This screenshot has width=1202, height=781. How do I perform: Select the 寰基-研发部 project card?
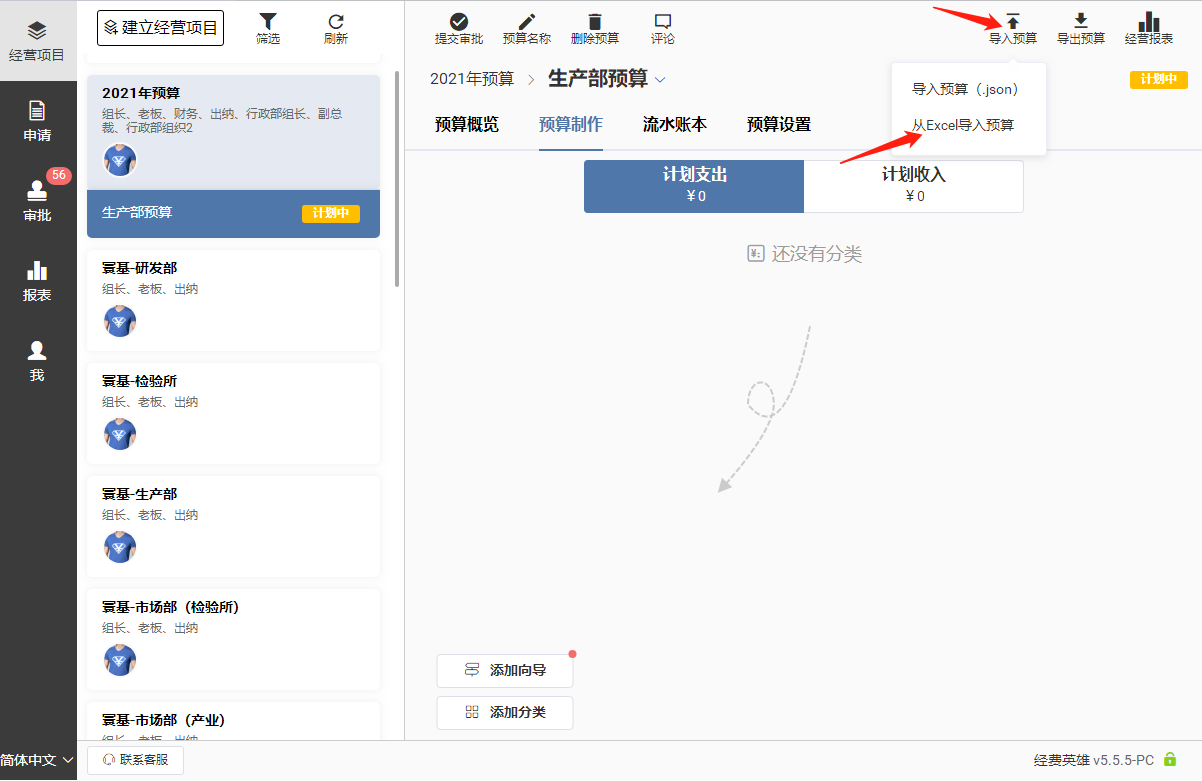point(233,300)
